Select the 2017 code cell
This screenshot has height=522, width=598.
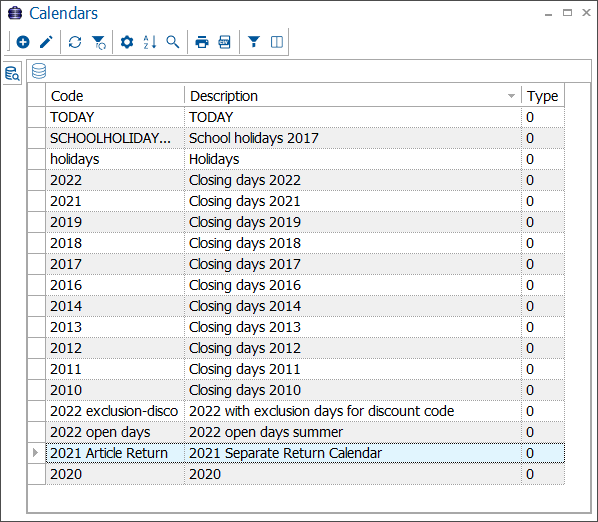click(115, 264)
